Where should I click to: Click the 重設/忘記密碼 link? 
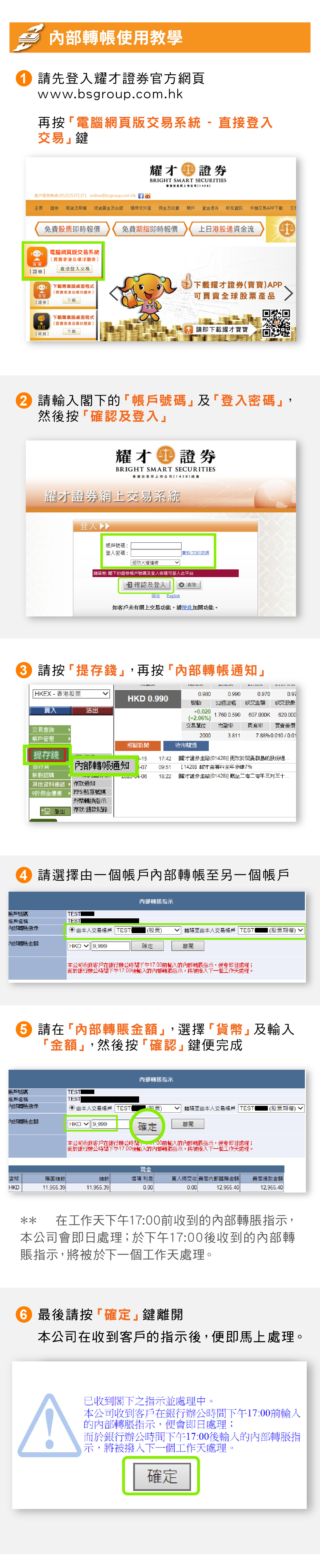[196, 553]
